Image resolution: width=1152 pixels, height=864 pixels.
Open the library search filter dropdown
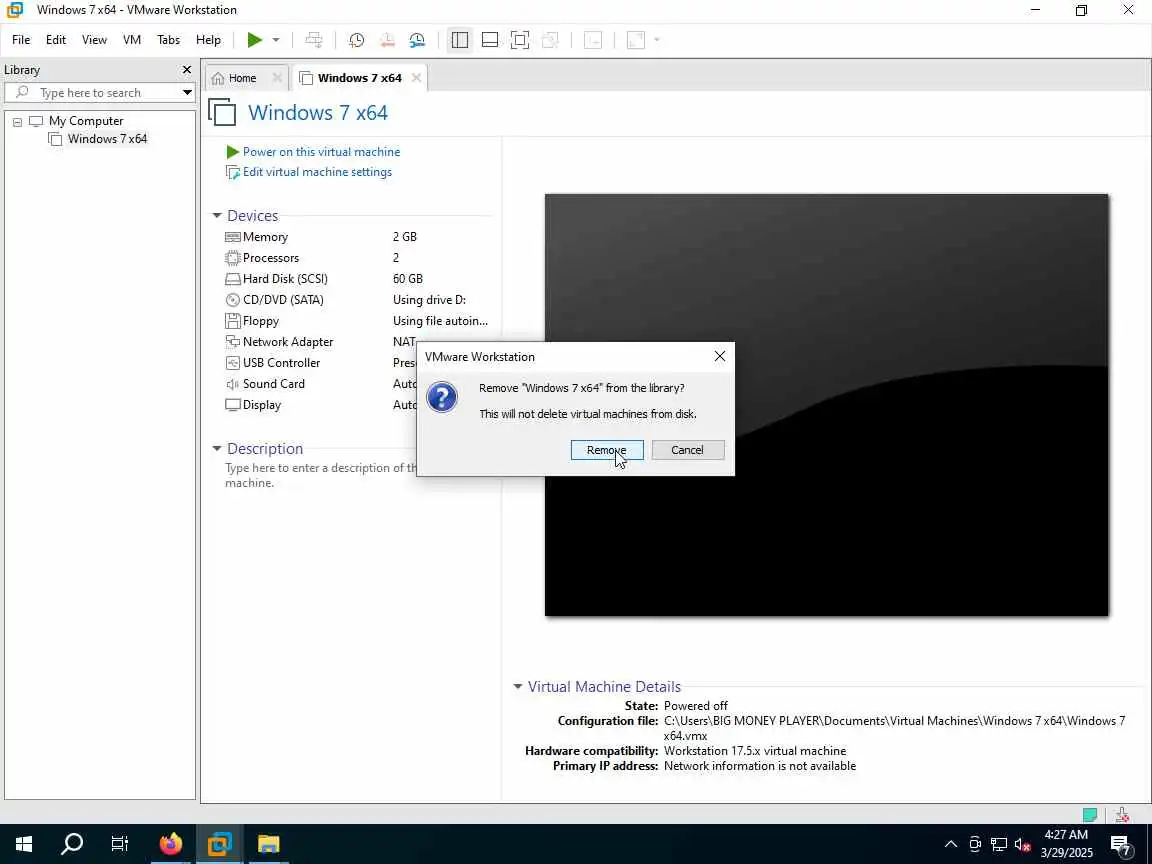(187, 93)
